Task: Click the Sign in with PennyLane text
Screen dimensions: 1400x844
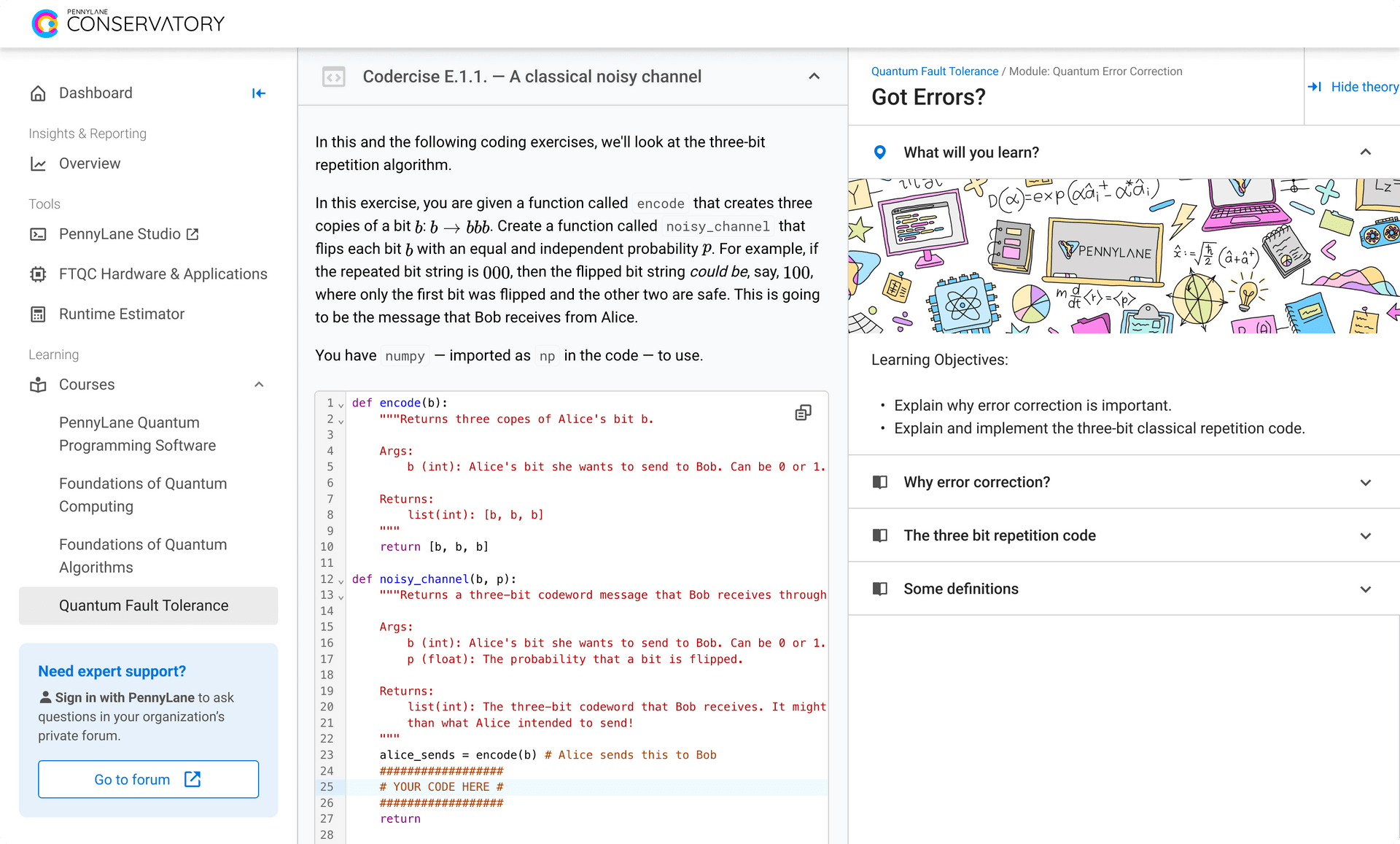Action: [125, 697]
